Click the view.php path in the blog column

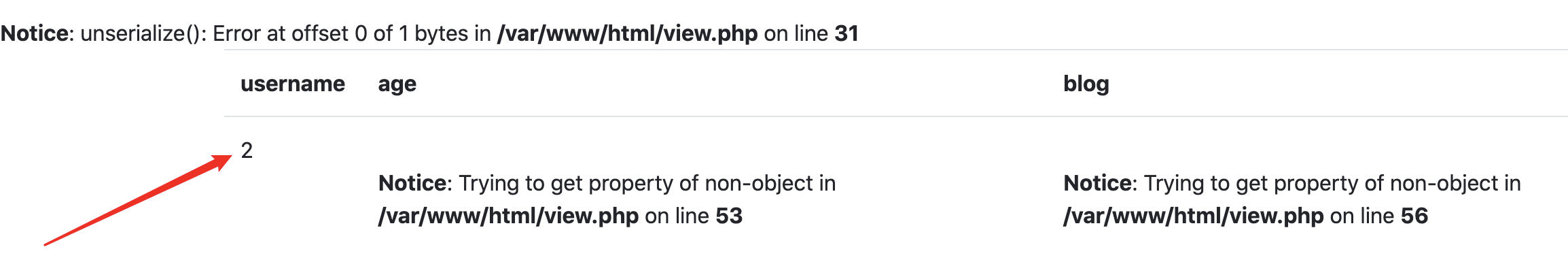(x=1194, y=216)
